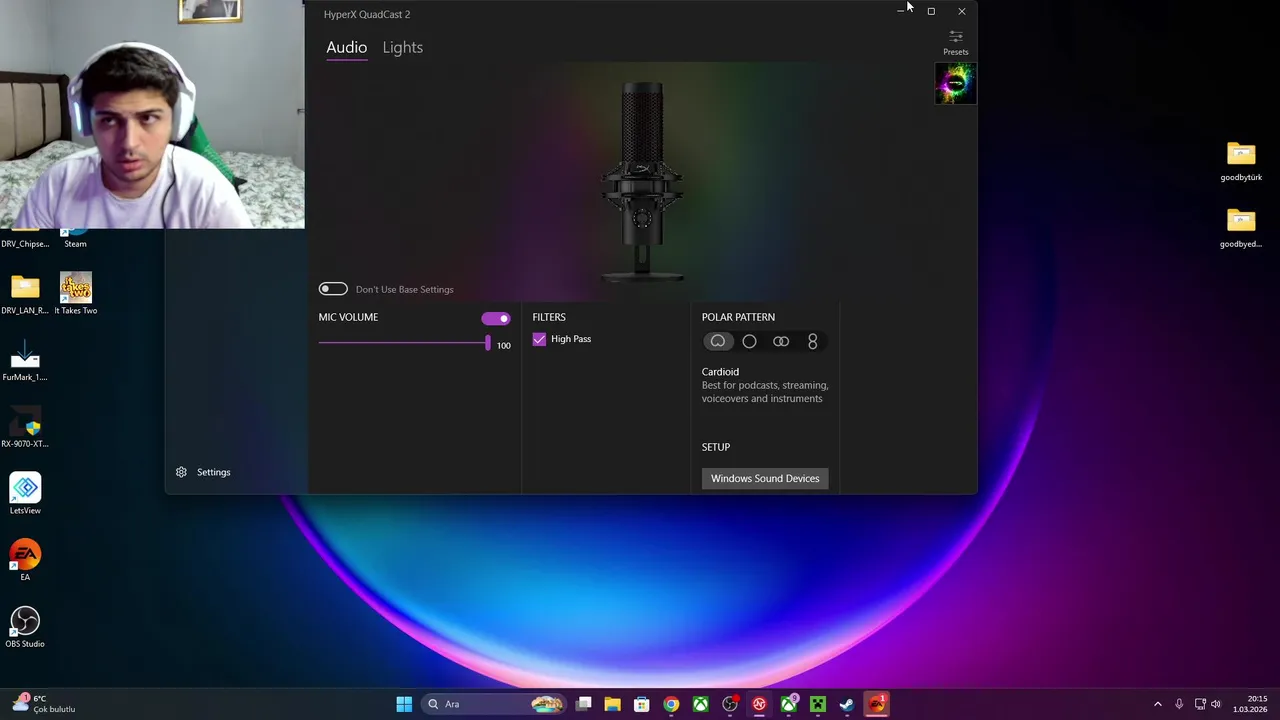This screenshot has height=720, width=1280.
Task: Open the HyperX NGENUITY taskbar icon
Action: click(x=759, y=704)
